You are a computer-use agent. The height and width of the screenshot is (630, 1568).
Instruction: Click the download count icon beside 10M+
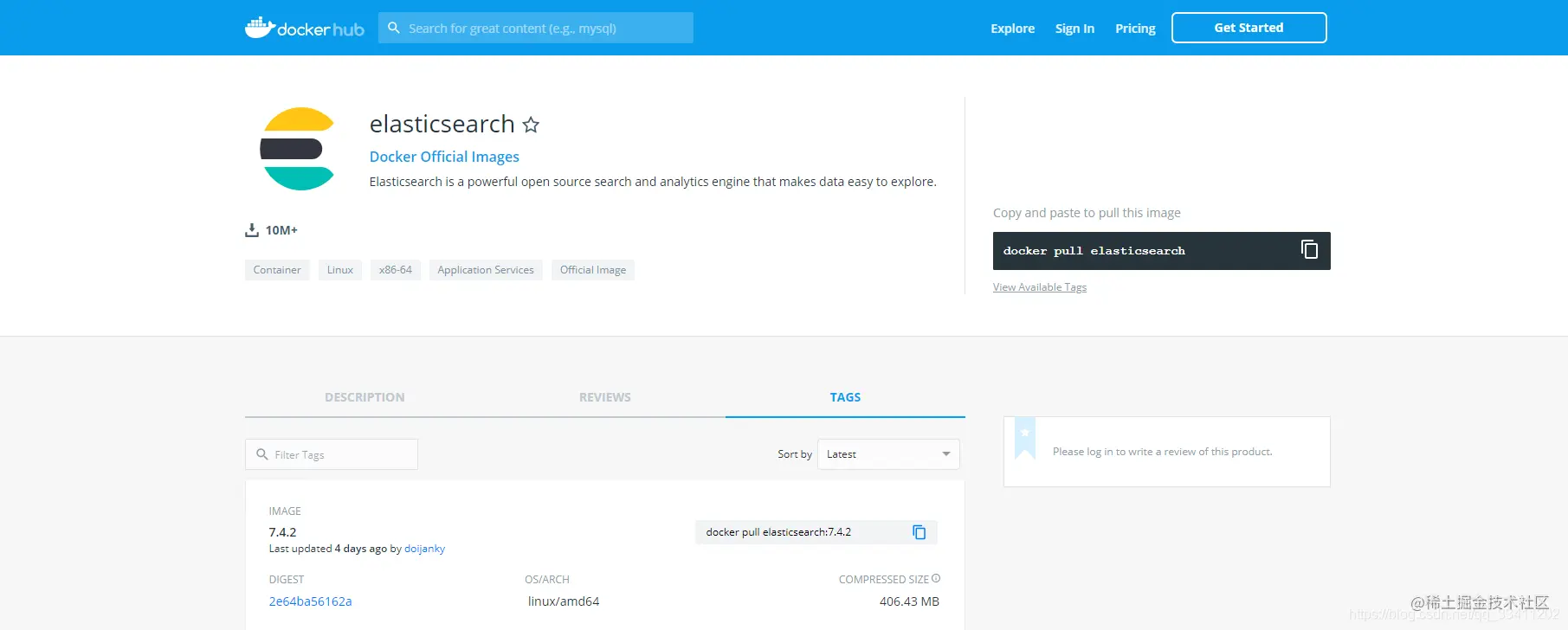click(252, 230)
